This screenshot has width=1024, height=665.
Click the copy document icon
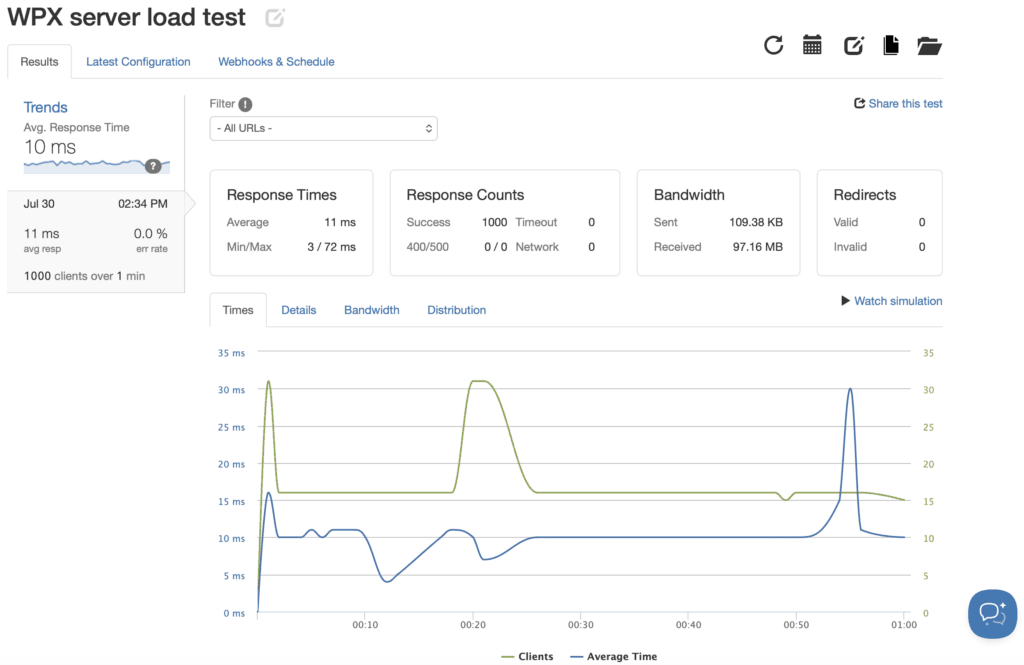(891, 45)
